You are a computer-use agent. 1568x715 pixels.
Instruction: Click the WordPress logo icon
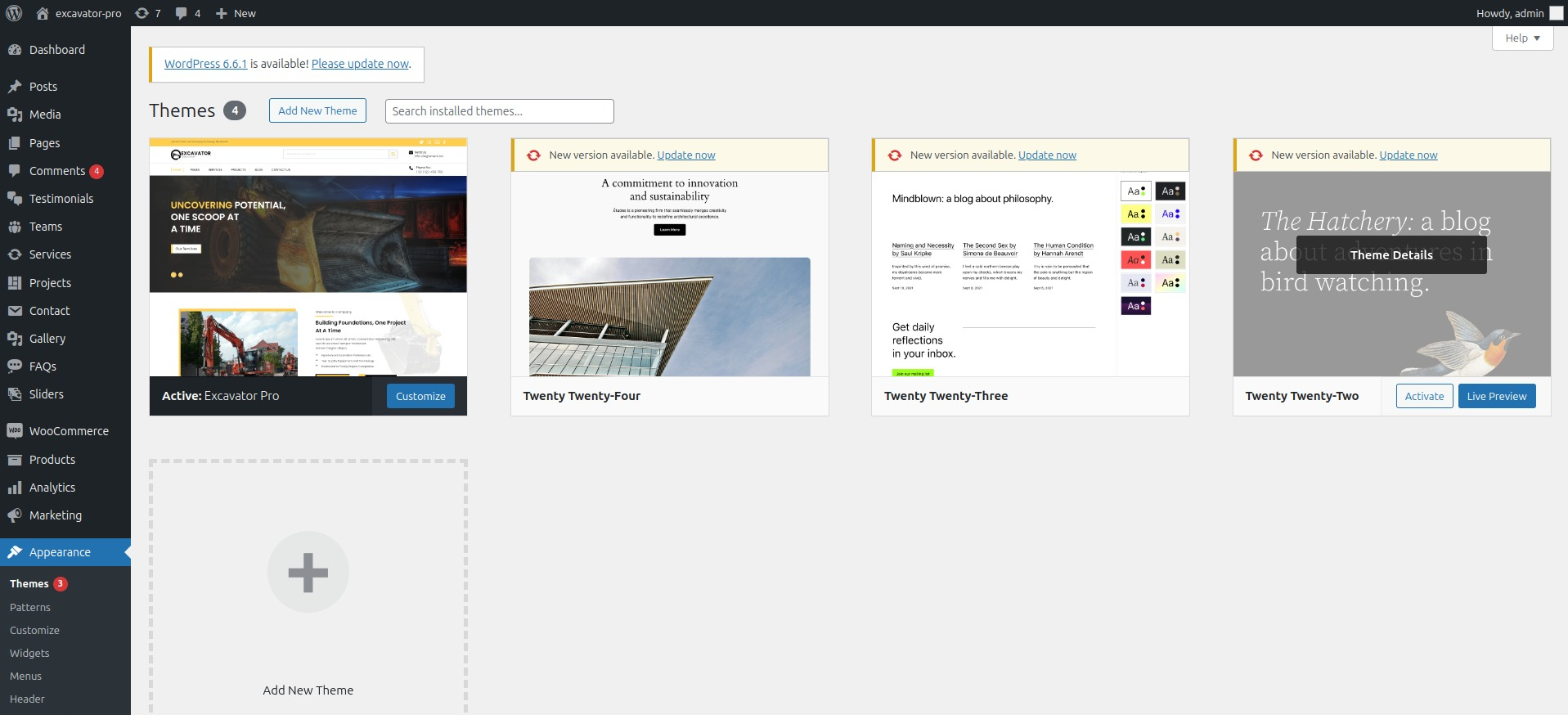14,13
